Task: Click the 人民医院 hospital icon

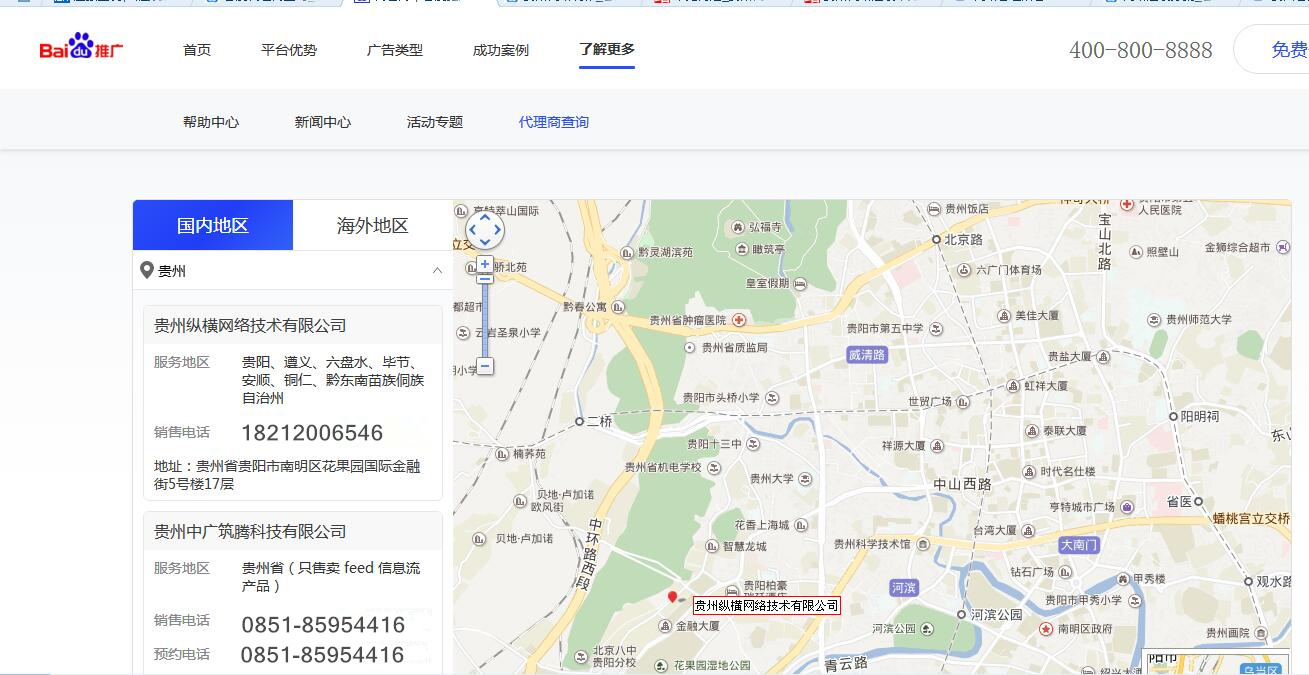Action: click(1127, 204)
